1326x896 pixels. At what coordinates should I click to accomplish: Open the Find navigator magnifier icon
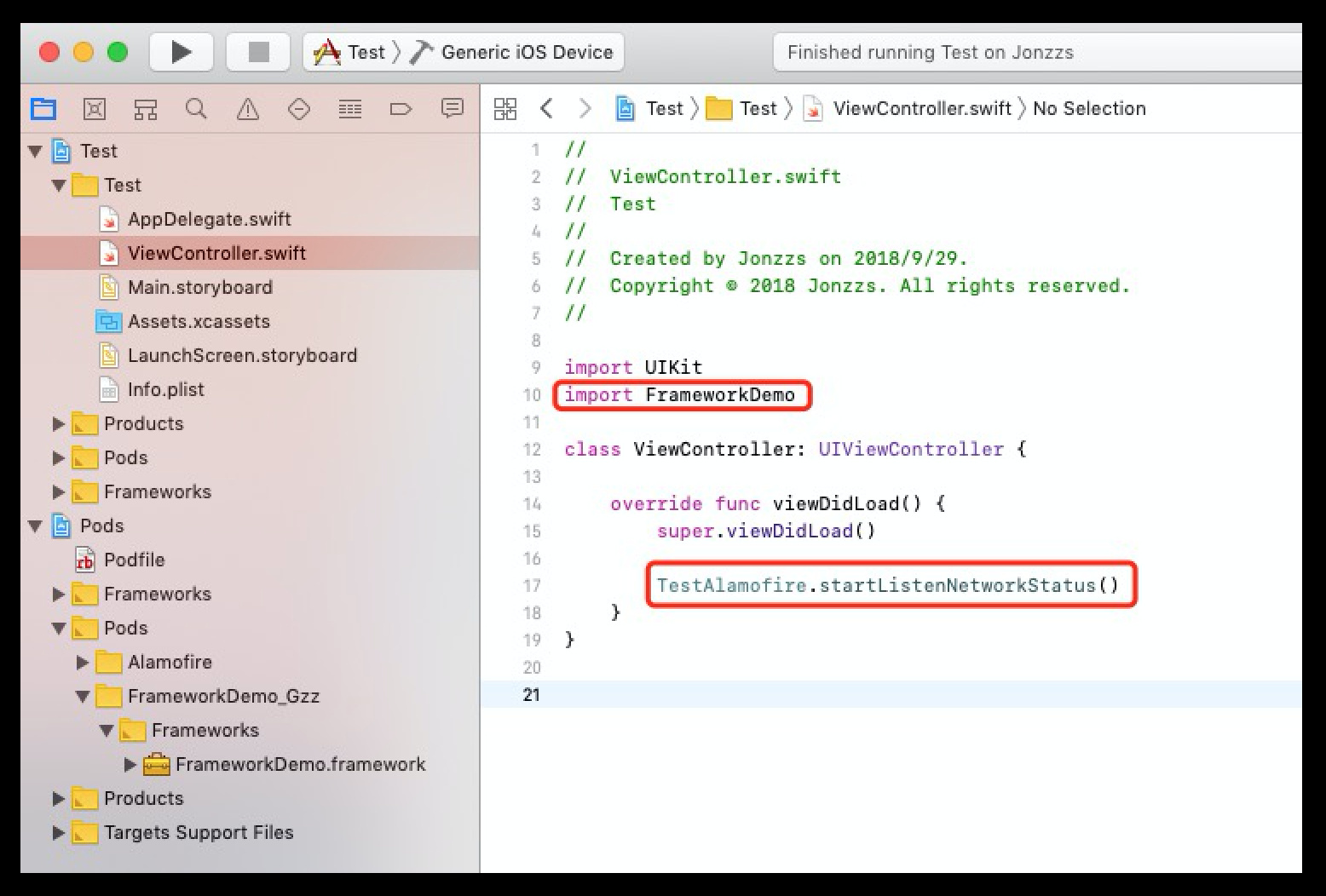click(x=196, y=109)
